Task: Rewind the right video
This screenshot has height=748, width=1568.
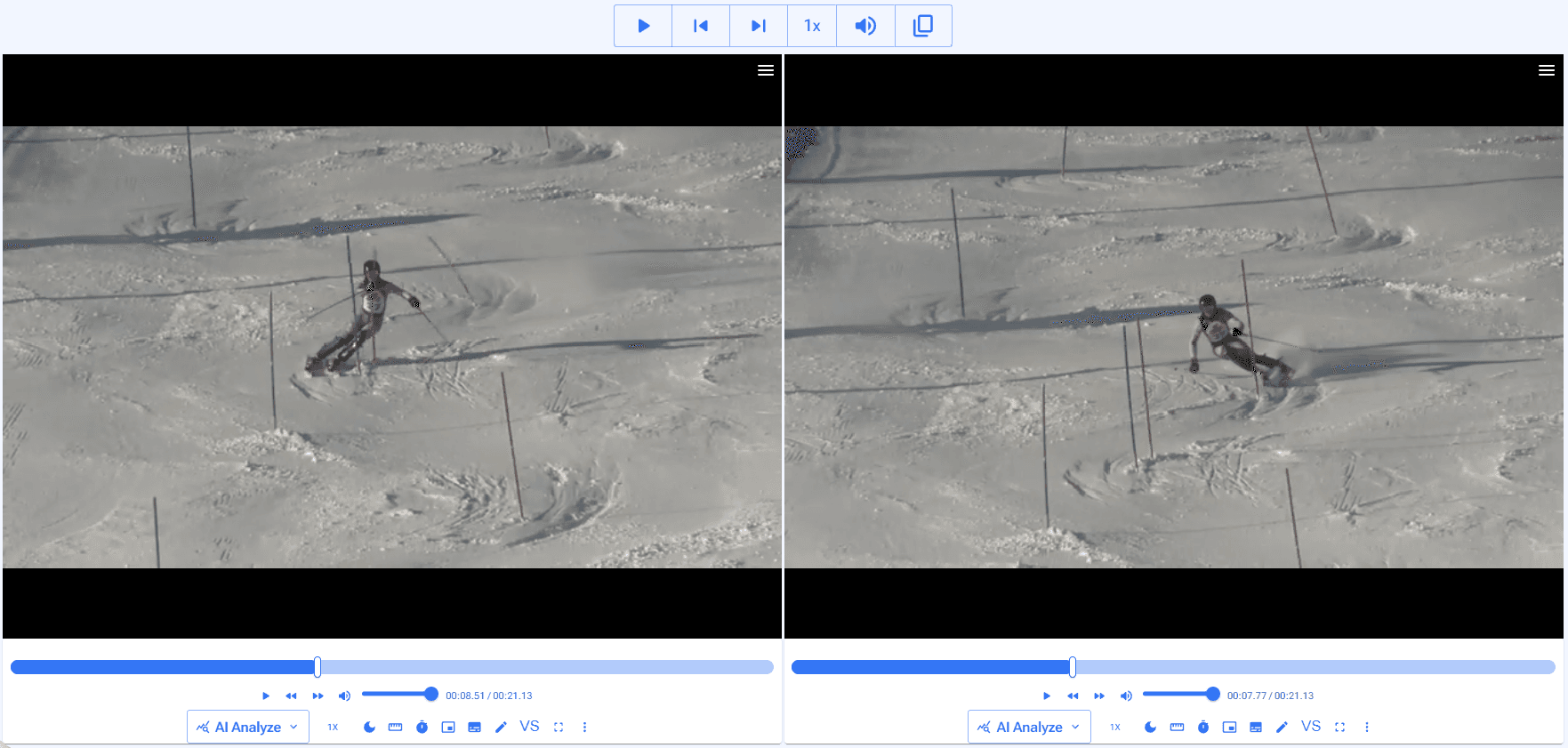Action: 1073,696
